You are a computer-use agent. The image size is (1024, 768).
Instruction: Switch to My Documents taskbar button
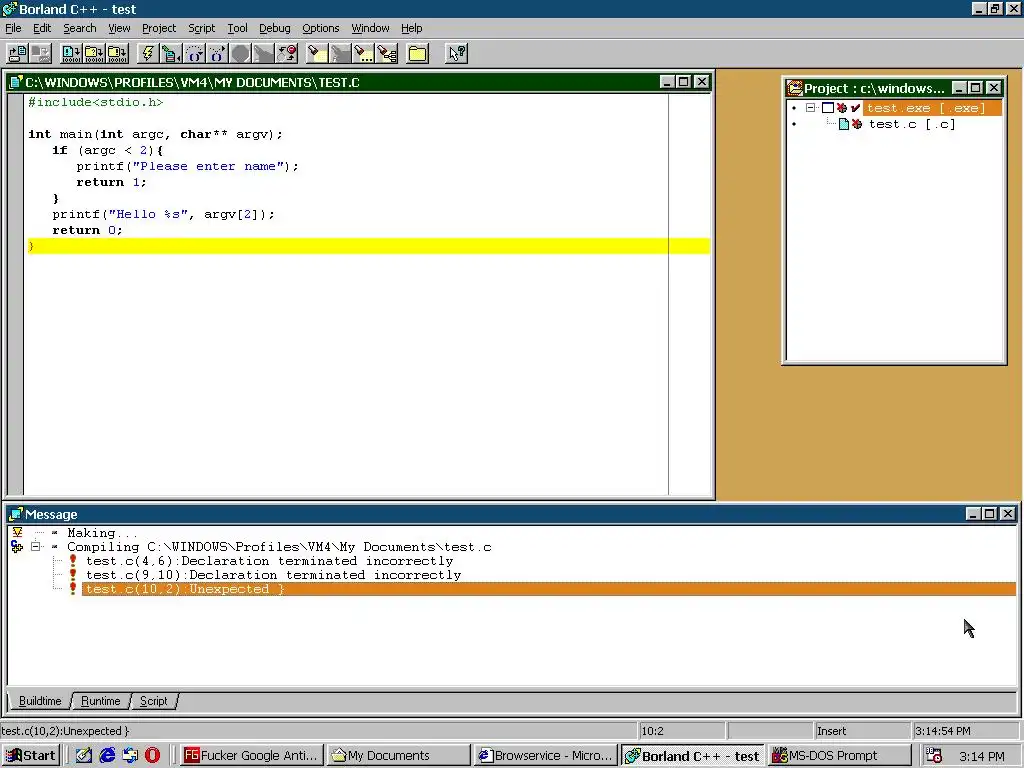tap(398, 756)
